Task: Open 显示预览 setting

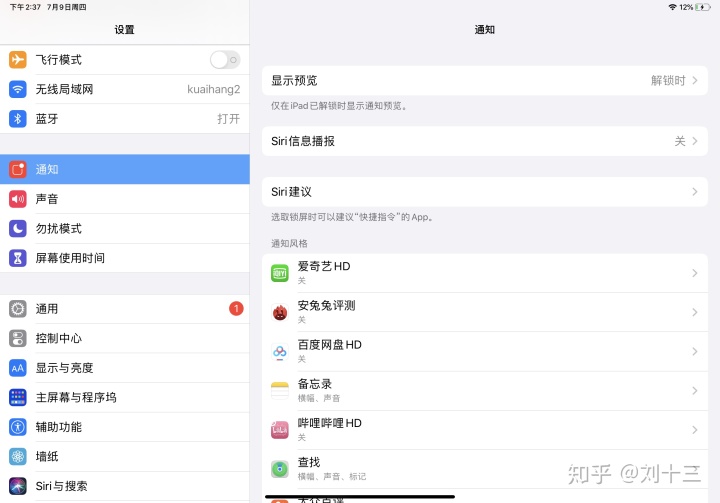Action: click(x=484, y=80)
